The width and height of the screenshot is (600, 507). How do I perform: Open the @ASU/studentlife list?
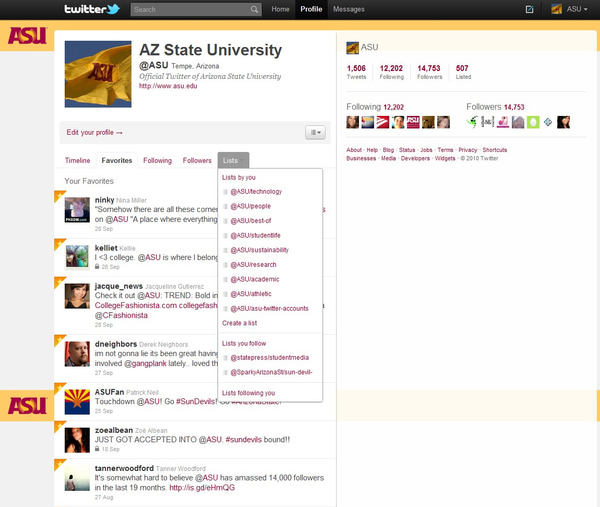point(255,235)
